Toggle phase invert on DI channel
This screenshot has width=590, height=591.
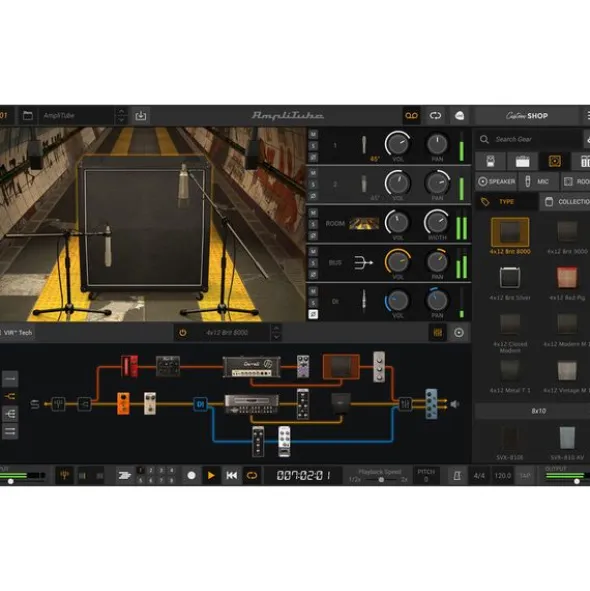[x=313, y=314]
